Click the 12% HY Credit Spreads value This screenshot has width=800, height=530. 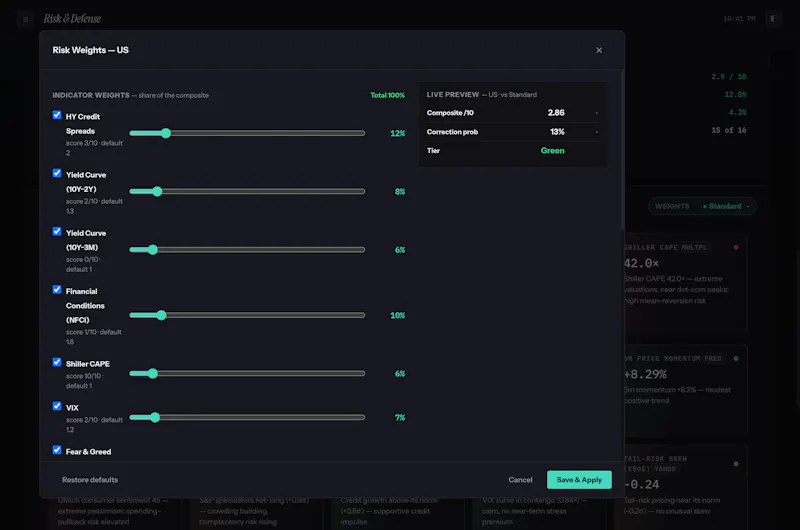point(397,133)
